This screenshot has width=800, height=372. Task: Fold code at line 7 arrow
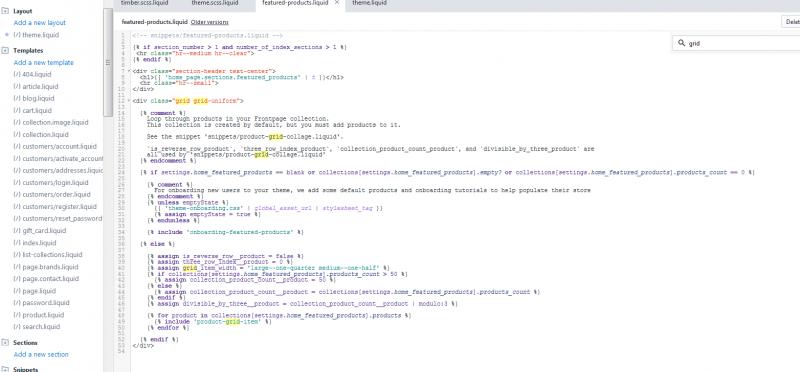tap(129, 71)
